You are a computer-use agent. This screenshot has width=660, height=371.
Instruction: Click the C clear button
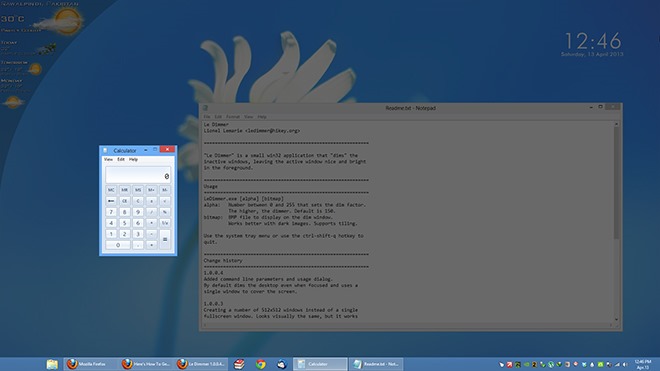(x=138, y=201)
